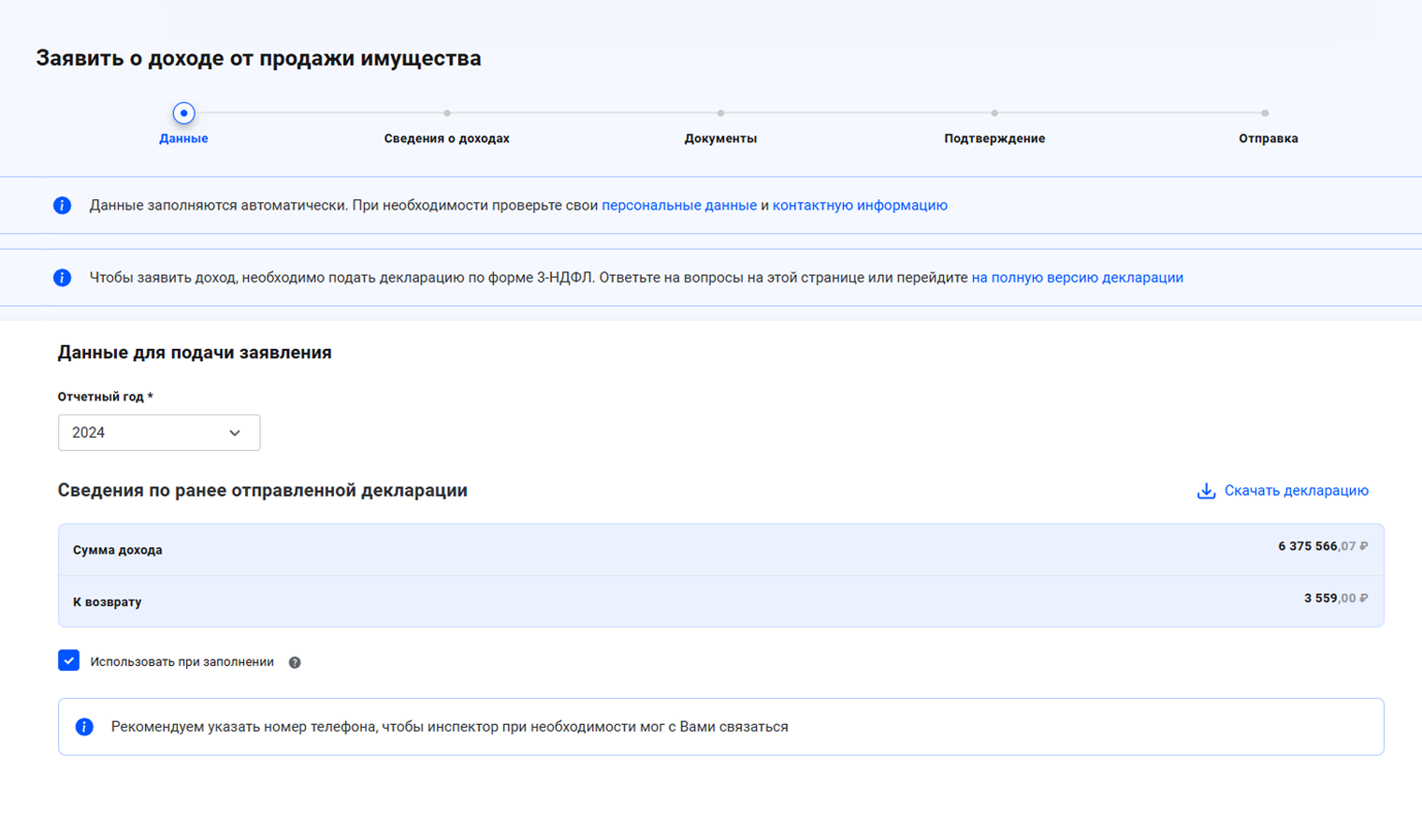The image size is (1422, 840).
Task: Jump to the Отправка step
Action: pyautogui.click(x=1268, y=138)
